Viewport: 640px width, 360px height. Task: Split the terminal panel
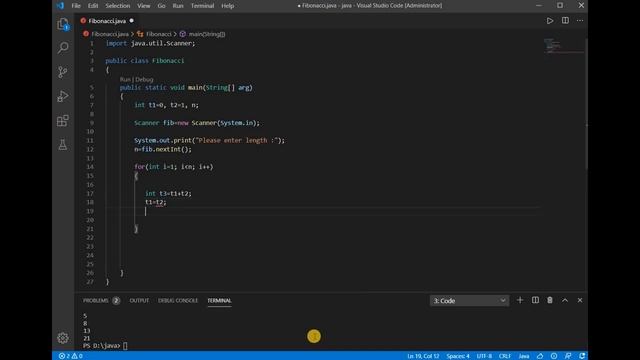[535, 300]
